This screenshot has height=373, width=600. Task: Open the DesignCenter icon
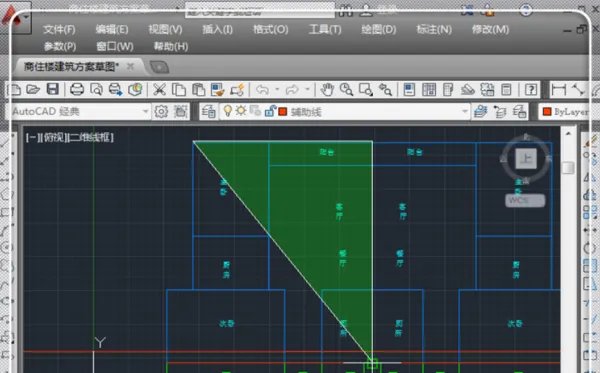click(429, 90)
